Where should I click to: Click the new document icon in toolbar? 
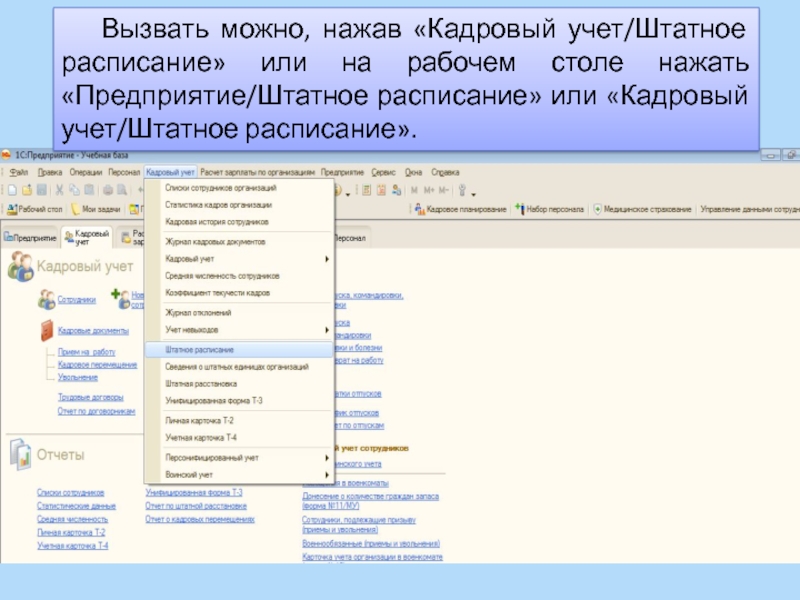point(10,190)
